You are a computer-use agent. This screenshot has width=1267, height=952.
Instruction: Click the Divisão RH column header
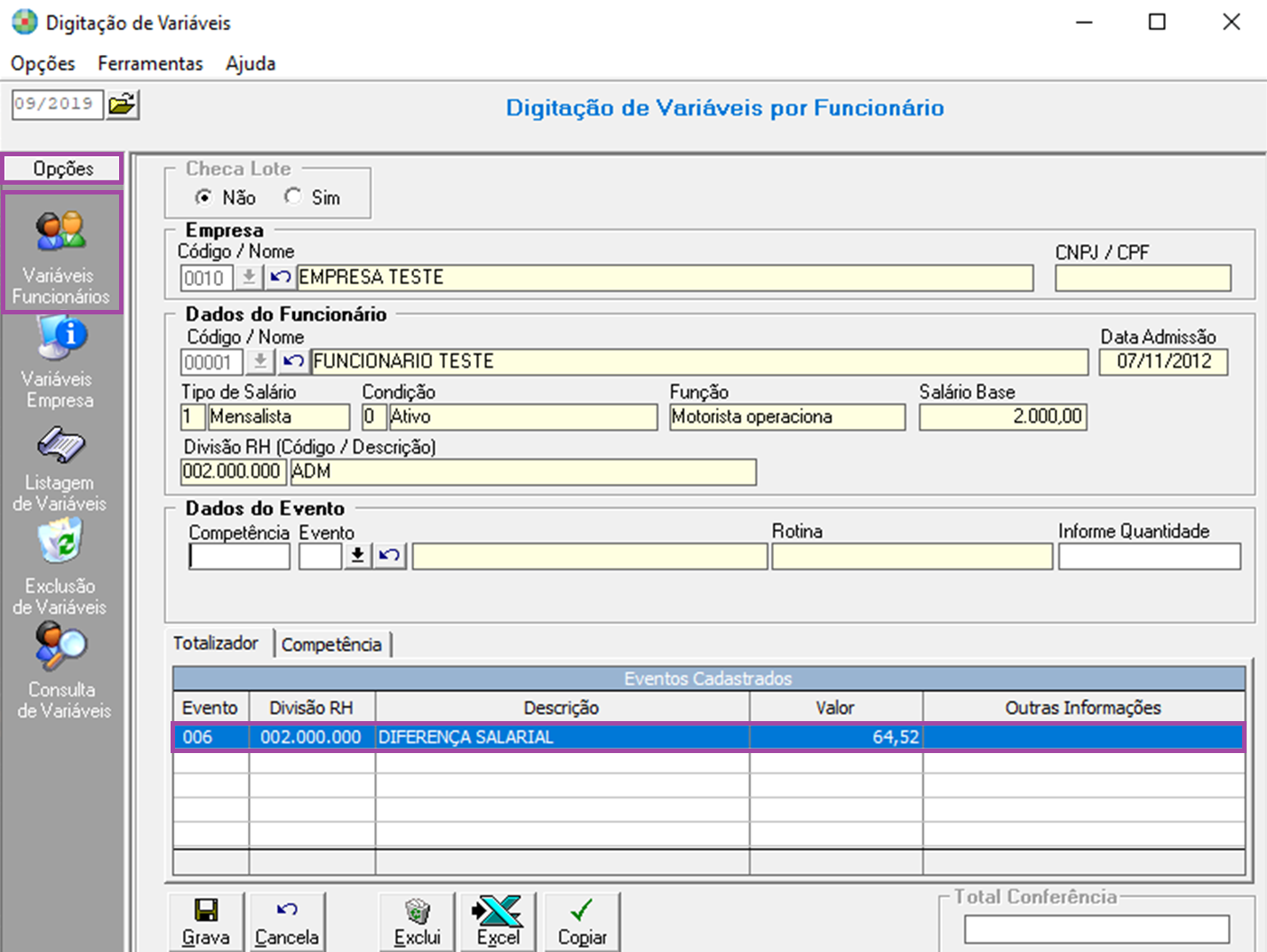(x=312, y=708)
